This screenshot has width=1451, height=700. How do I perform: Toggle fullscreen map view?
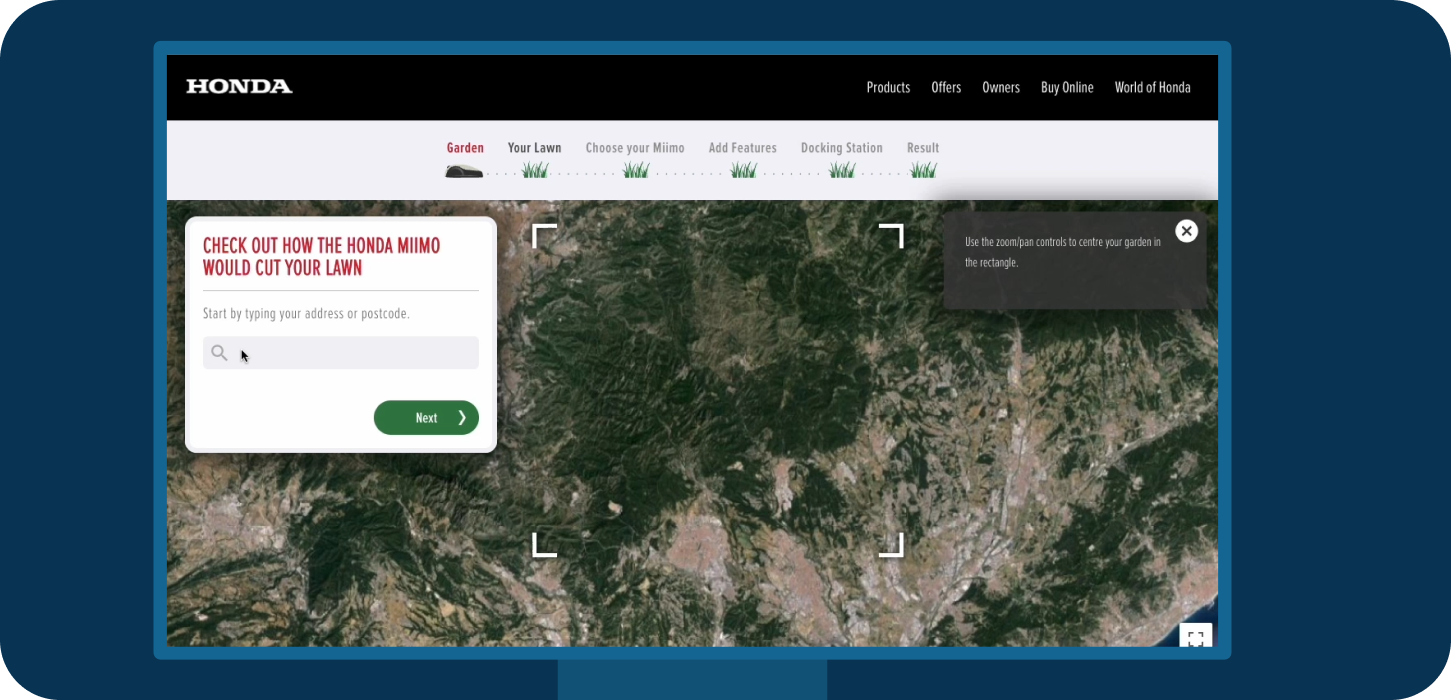(1196, 637)
